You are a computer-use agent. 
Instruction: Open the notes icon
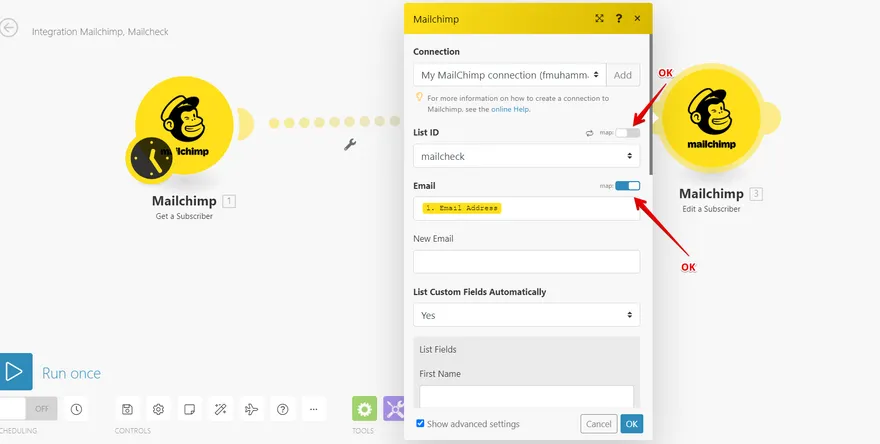tap(190, 409)
